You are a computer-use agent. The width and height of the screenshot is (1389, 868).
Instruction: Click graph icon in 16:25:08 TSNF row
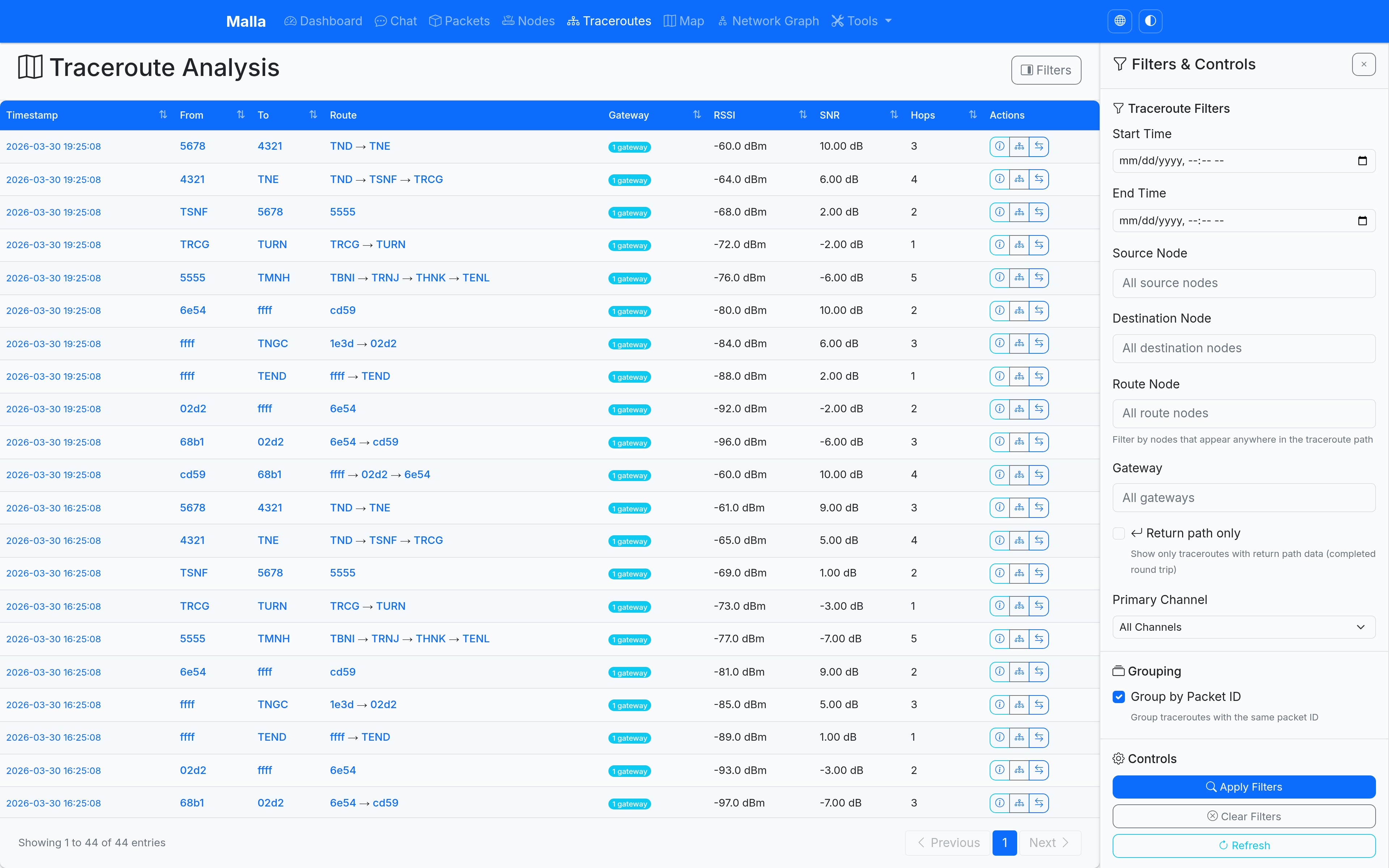[x=1019, y=574]
